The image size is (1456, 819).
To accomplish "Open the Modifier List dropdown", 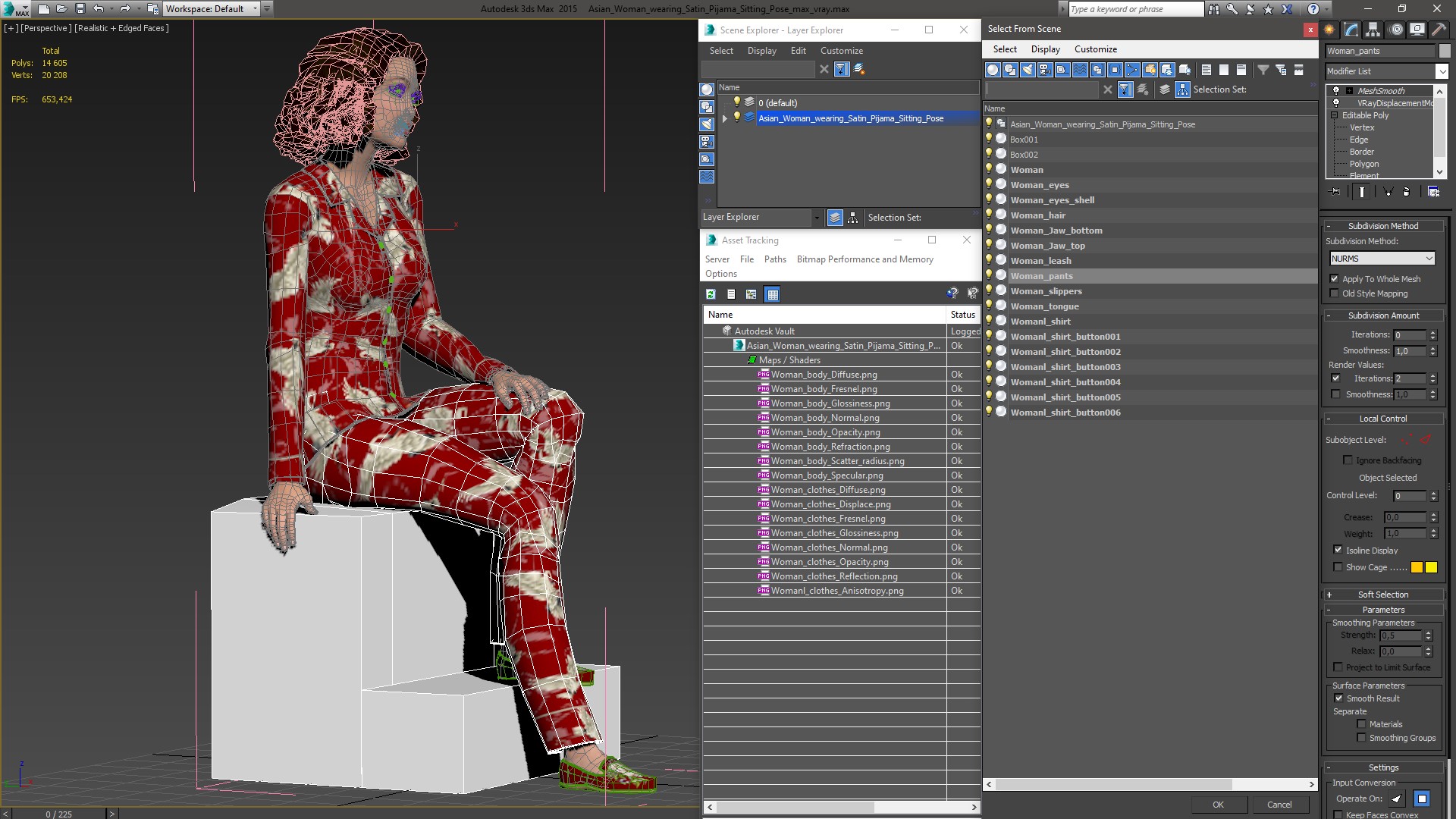I will tap(1442, 71).
